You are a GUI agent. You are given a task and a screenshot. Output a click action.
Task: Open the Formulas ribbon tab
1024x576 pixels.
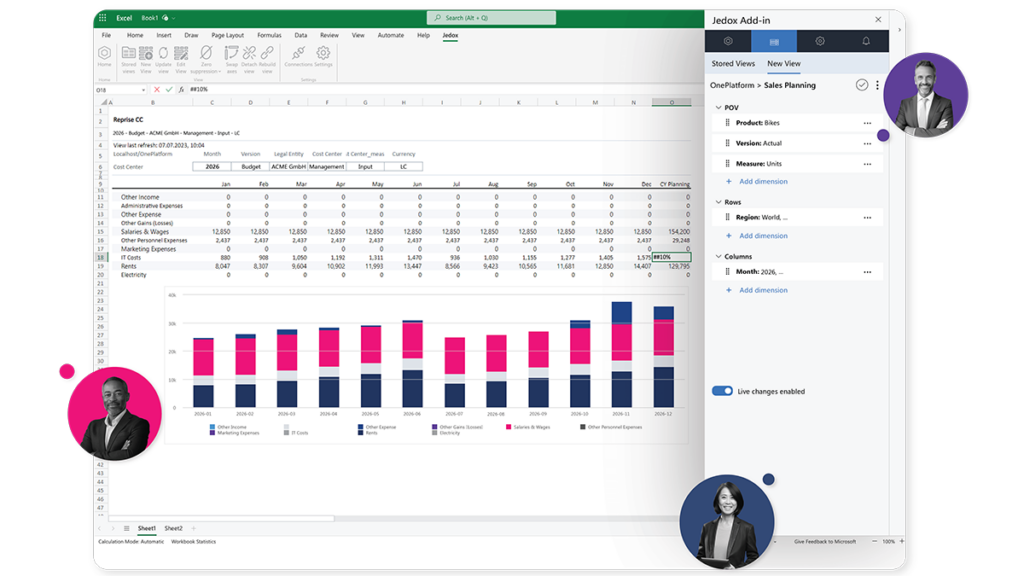point(269,35)
